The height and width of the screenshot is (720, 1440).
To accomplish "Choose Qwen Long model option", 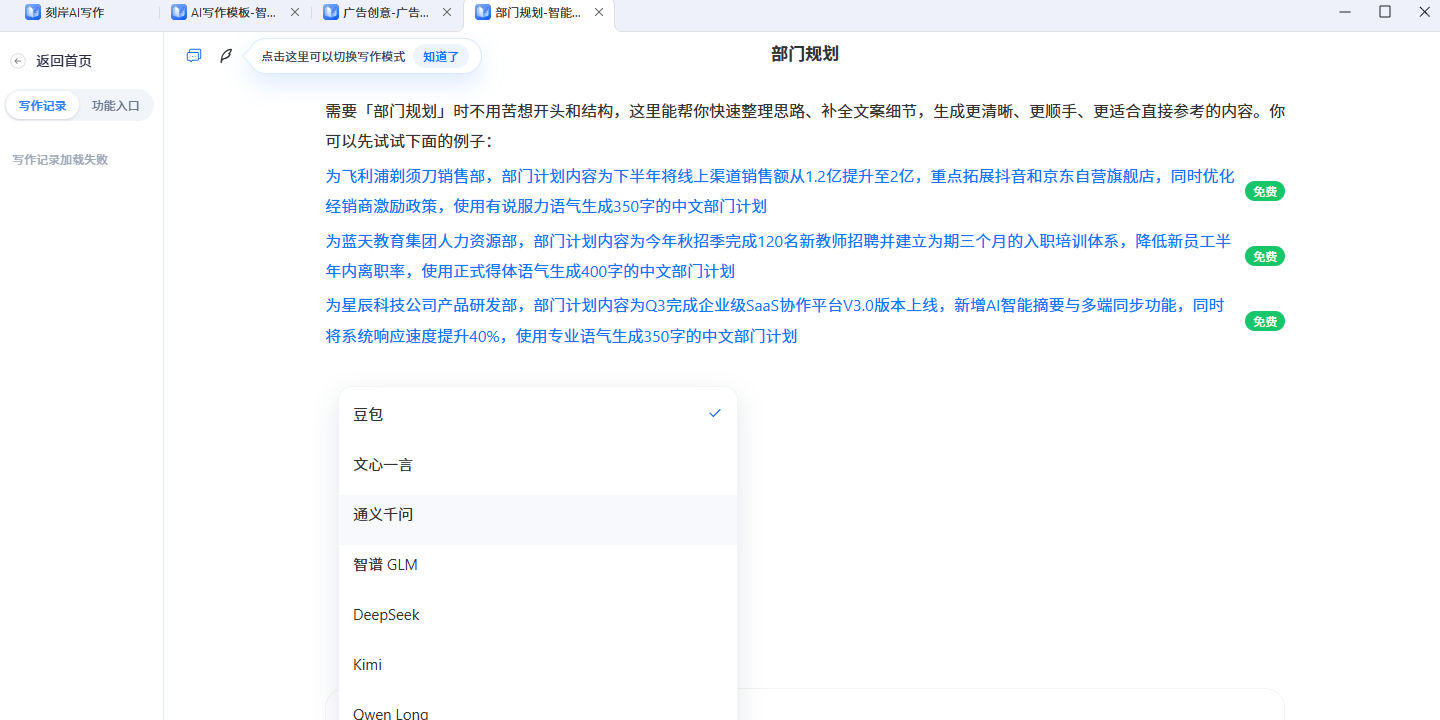I will coord(538,710).
